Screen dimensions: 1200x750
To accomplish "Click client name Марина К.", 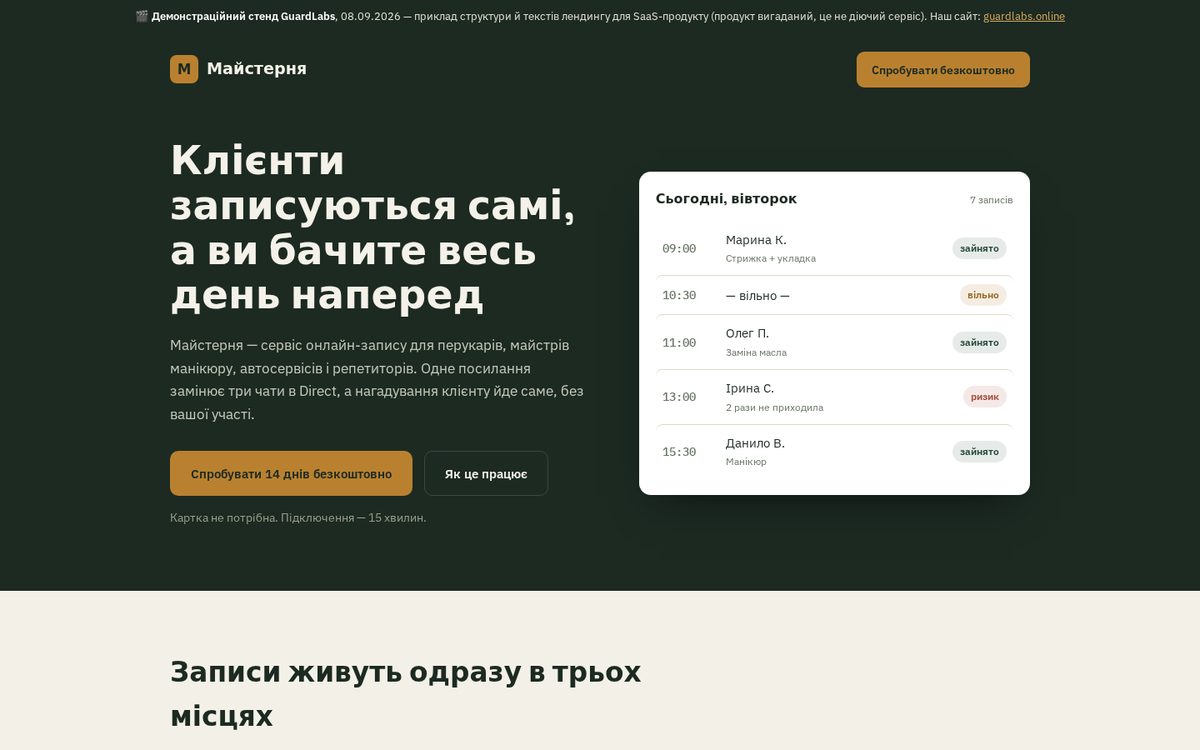I will pos(756,240).
